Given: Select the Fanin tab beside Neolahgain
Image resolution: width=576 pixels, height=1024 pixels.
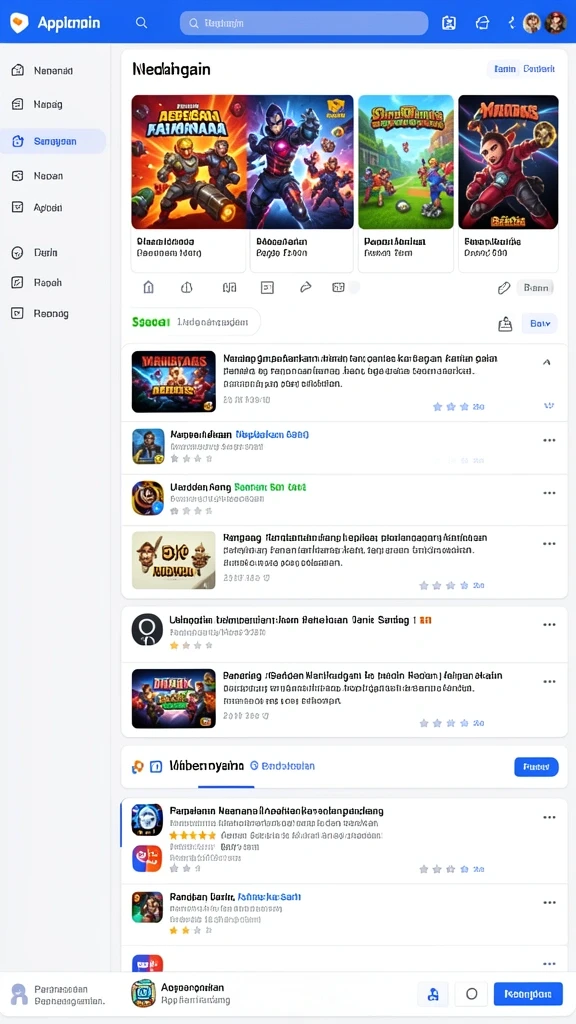Looking at the screenshot, I should click(505, 69).
